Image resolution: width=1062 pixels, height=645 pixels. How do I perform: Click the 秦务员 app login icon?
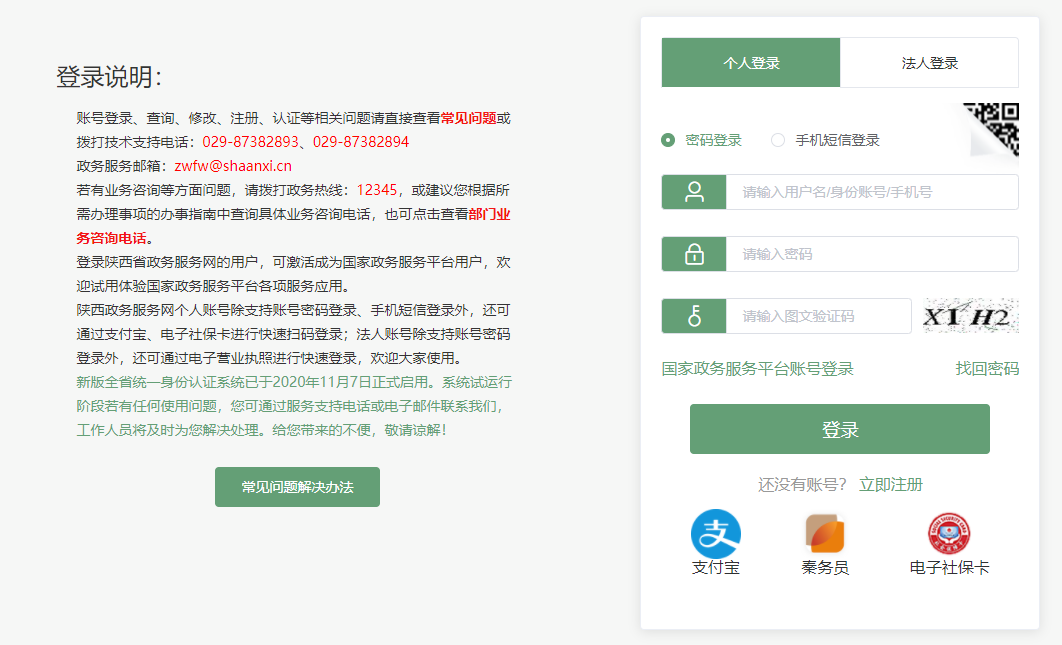point(825,534)
